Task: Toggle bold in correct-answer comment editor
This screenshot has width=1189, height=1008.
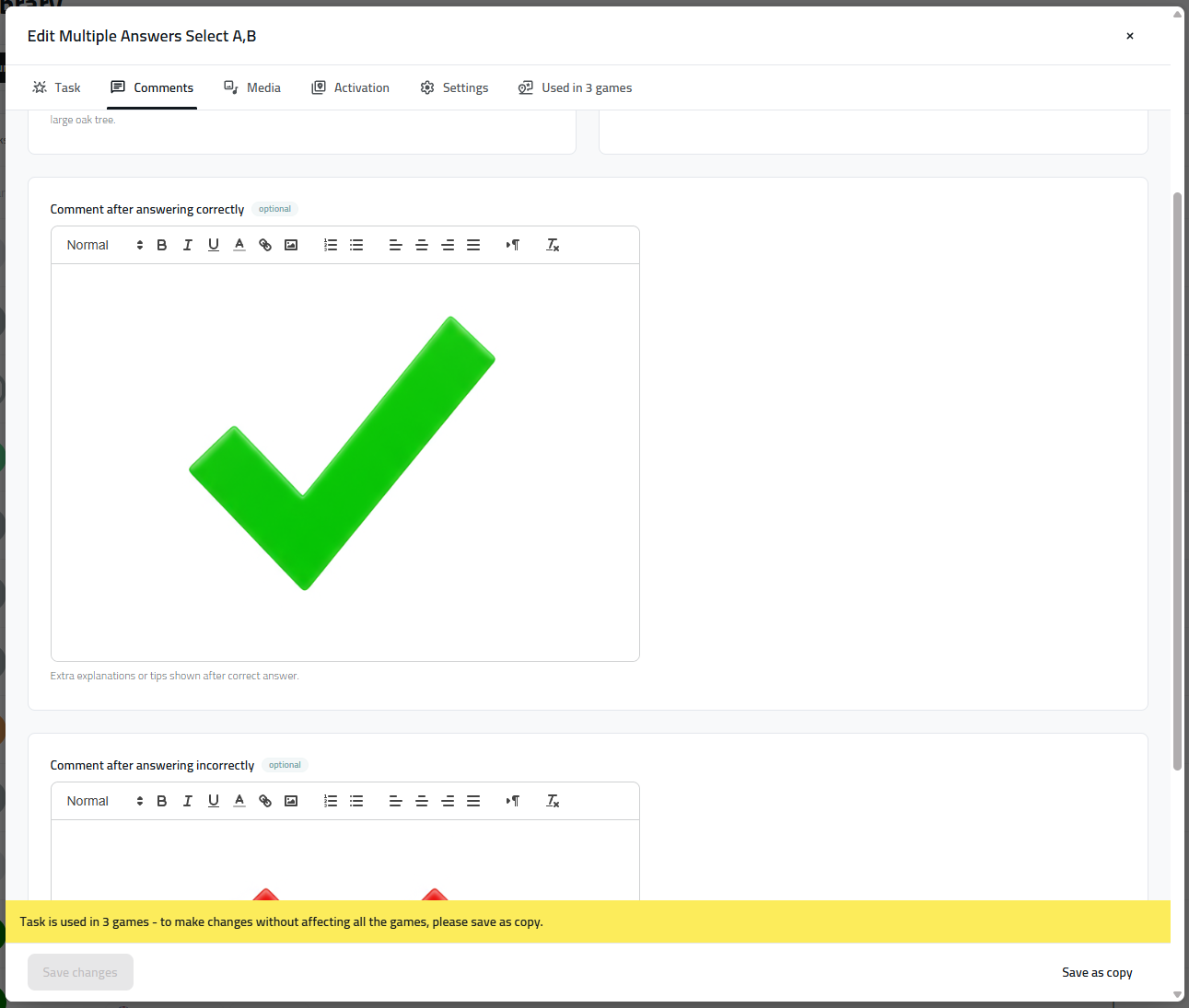Action: click(x=162, y=245)
